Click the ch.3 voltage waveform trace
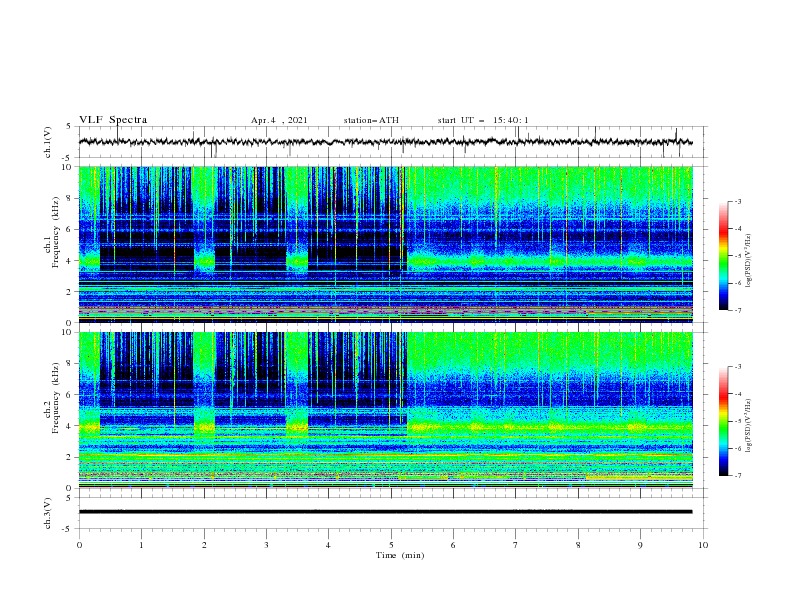792x612 pixels. click(x=385, y=512)
